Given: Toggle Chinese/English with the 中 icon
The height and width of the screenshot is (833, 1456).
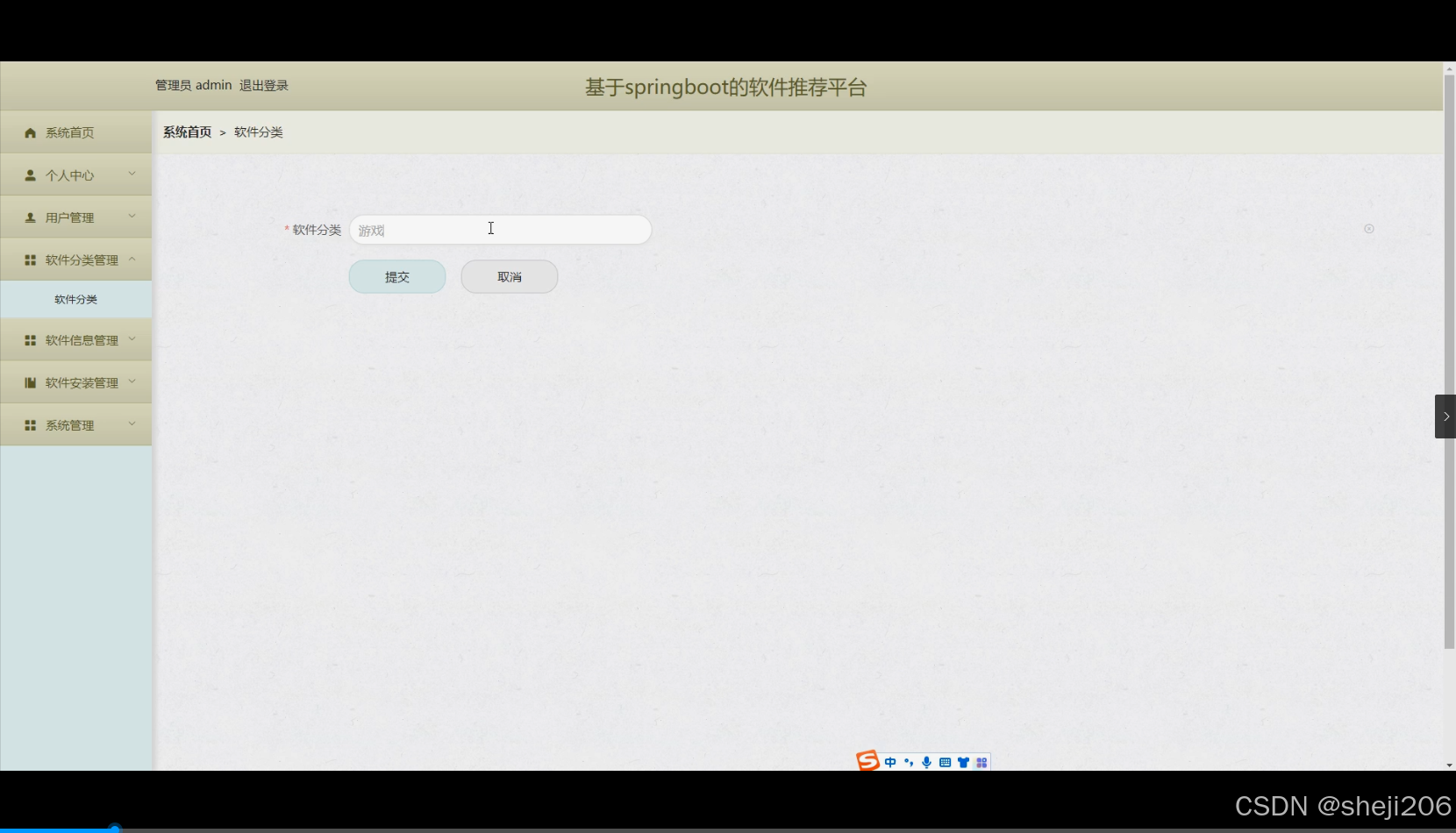Looking at the screenshot, I should click(x=889, y=761).
